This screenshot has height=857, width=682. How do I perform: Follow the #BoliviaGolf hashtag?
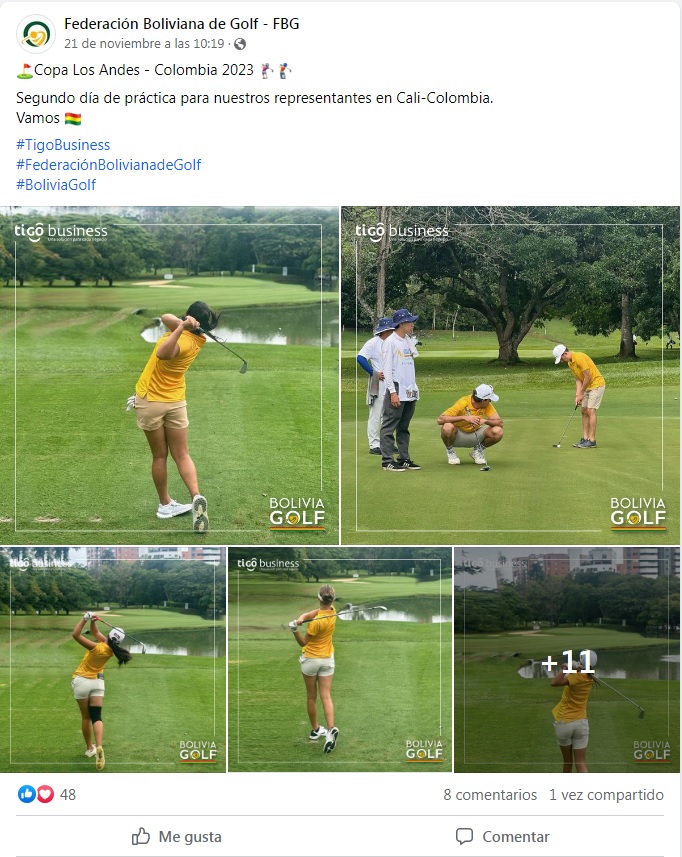56,185
